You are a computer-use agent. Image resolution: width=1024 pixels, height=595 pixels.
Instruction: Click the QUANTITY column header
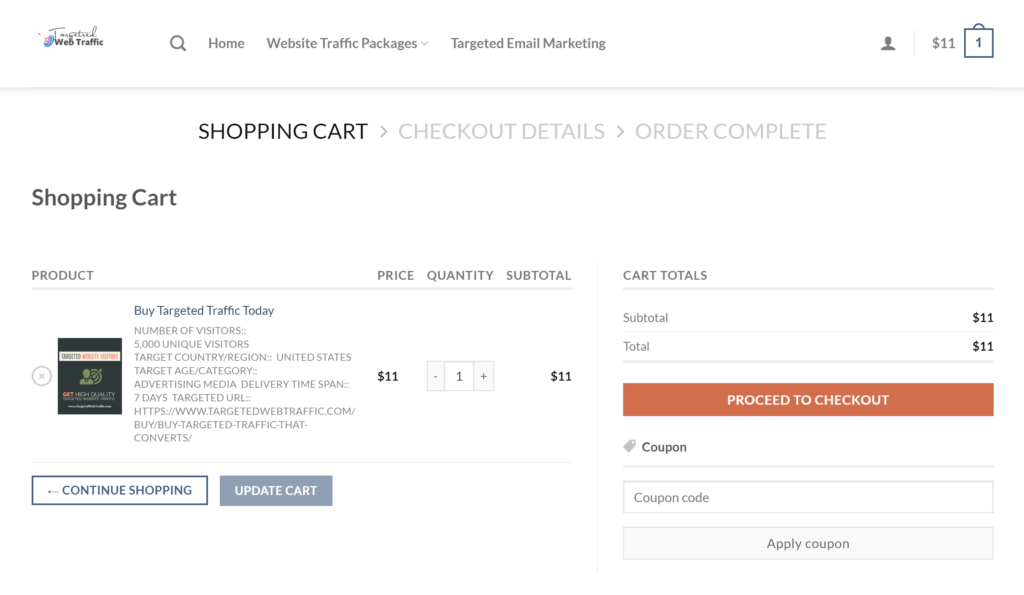pyautogui.click(x=460, y=276)
